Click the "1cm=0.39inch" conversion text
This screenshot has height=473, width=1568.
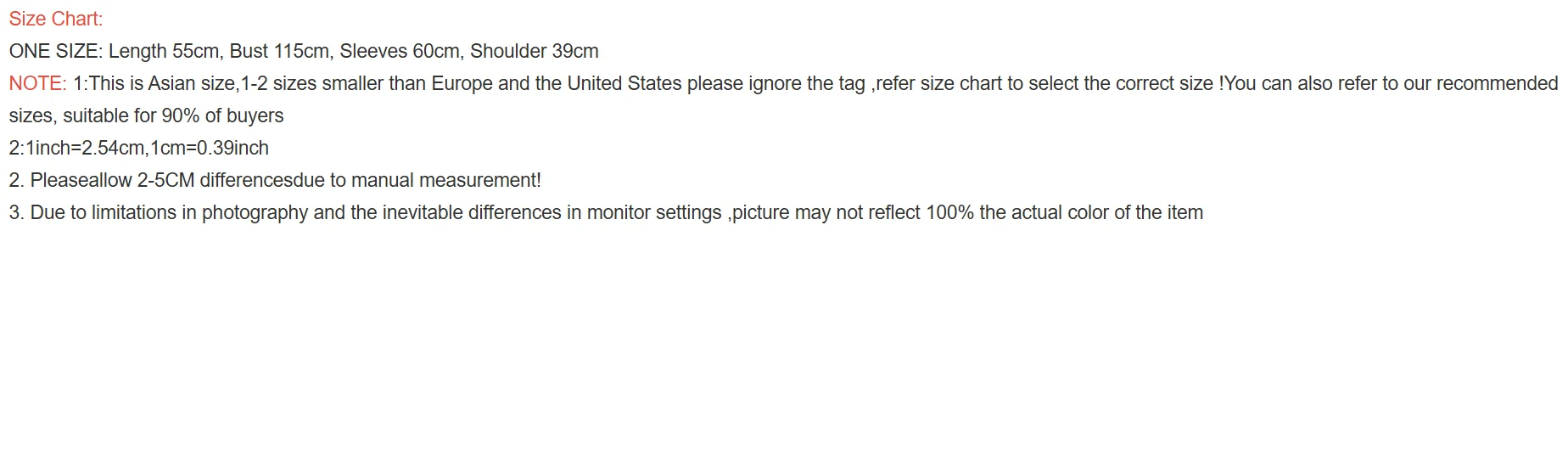[210, 148]
